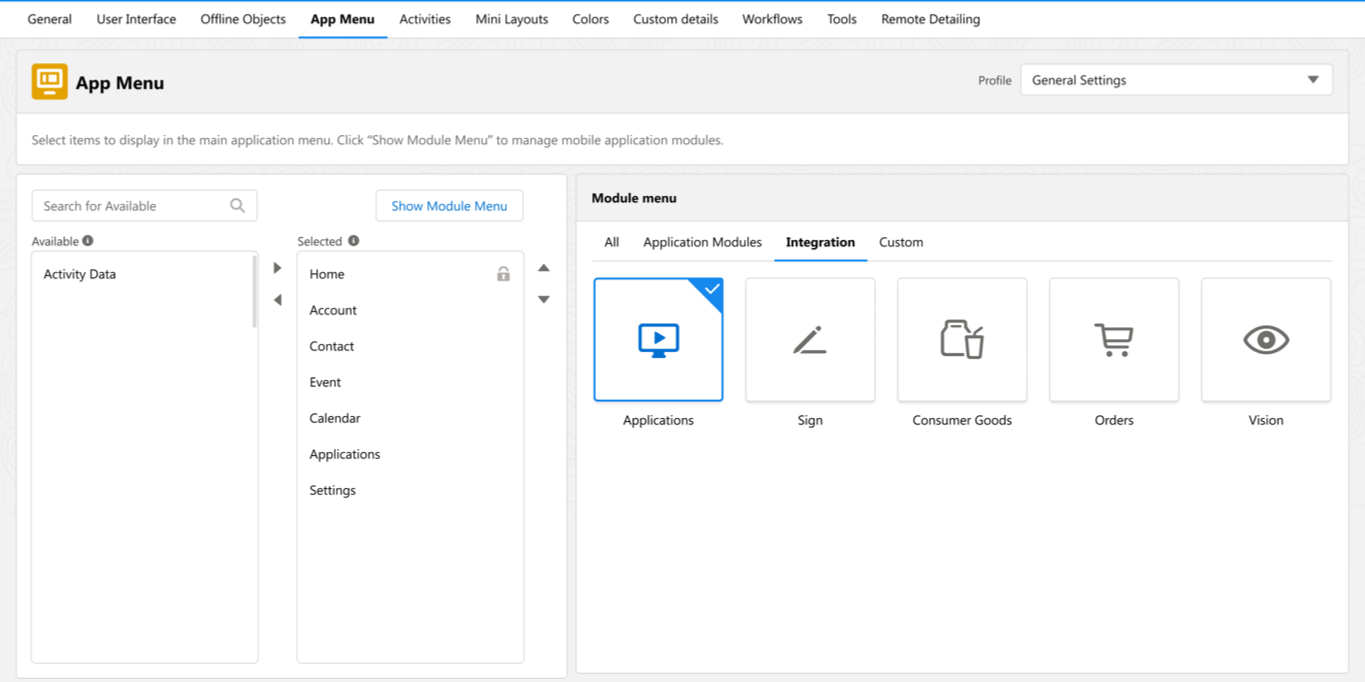Click the Show Module Menu button
1365x682 pixels.
[449, 205]
